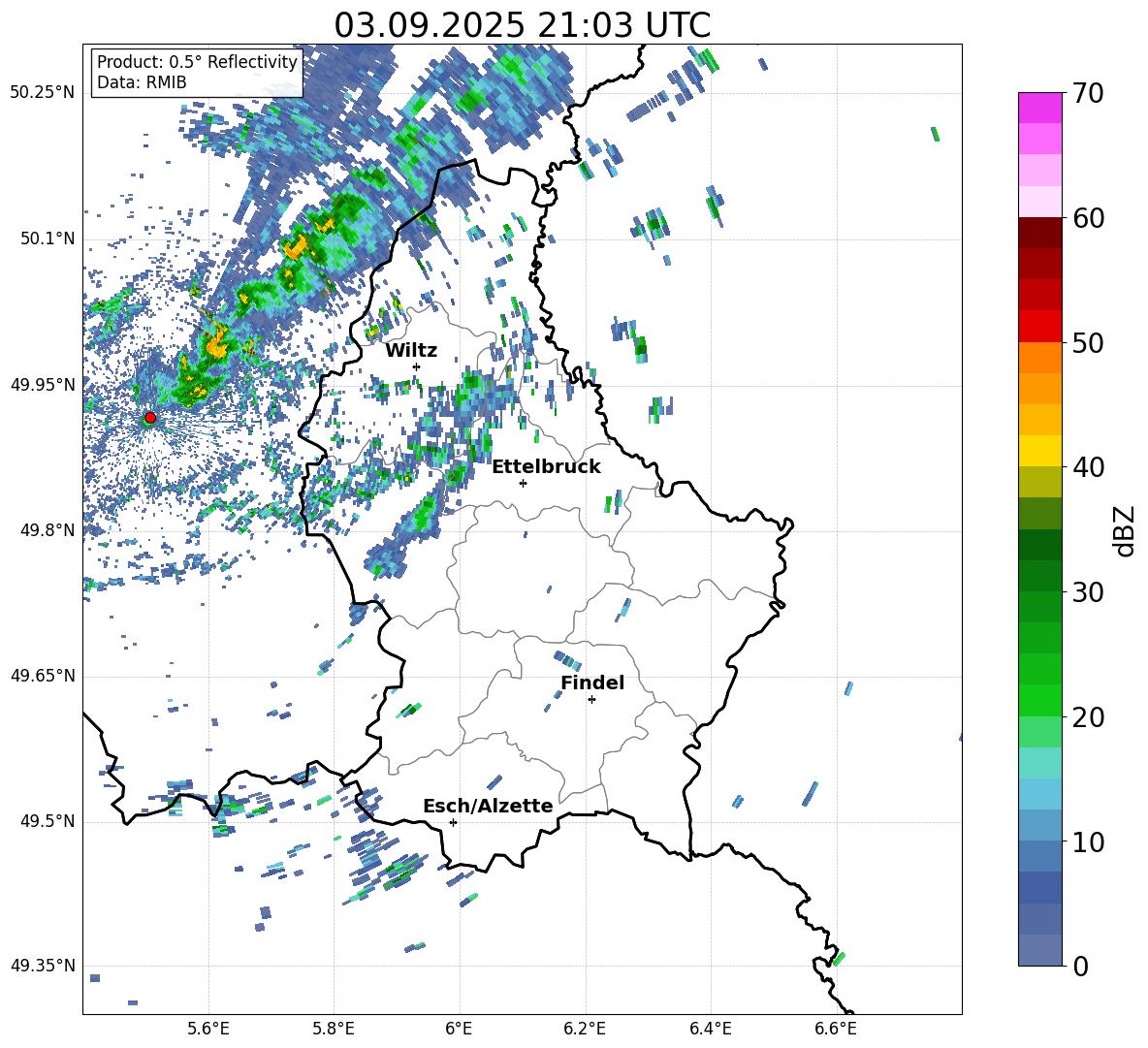Click the colorbar value 10
Viewport: 1148px width, 1048px height.
click(x=1088, y=842)
